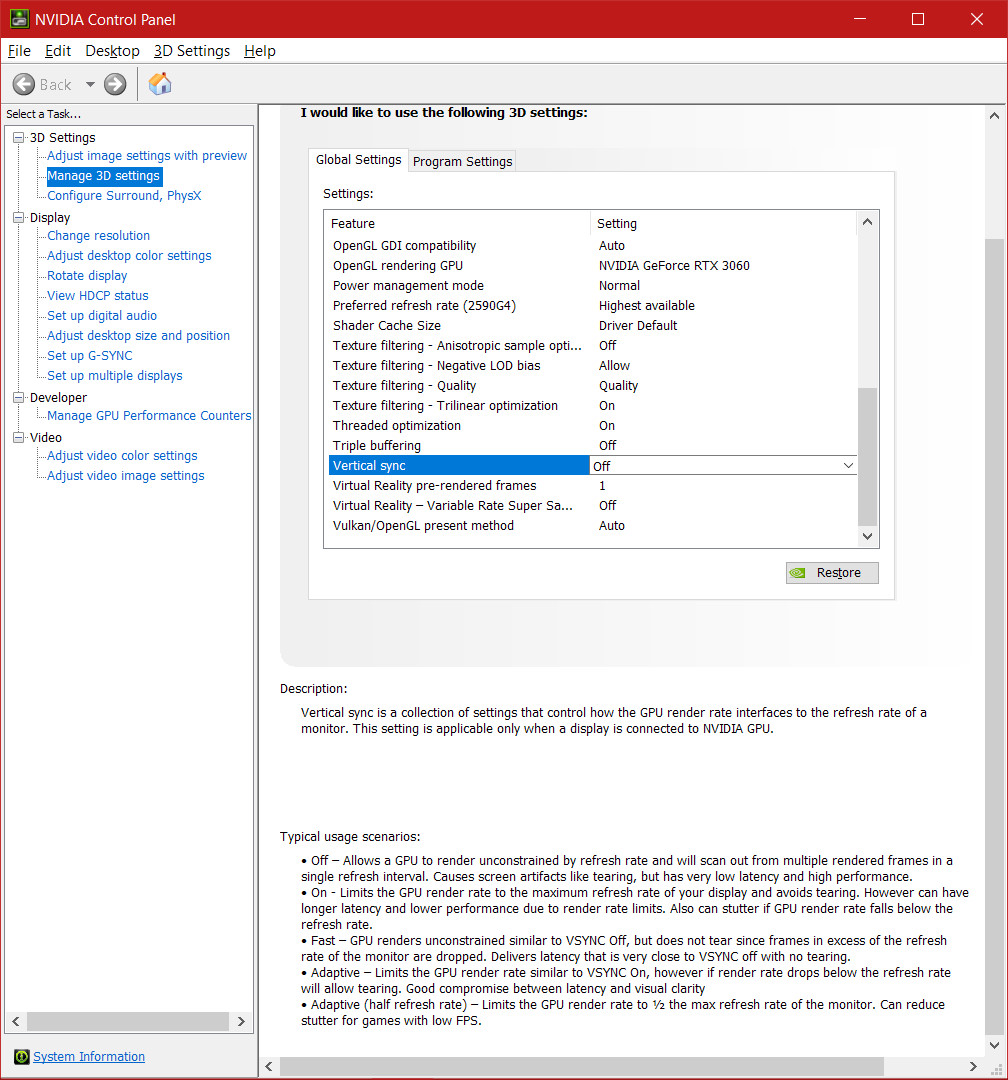Select the Global Settings tab
This screenshot has width=1008, height=1080.
tap(358, 160)
